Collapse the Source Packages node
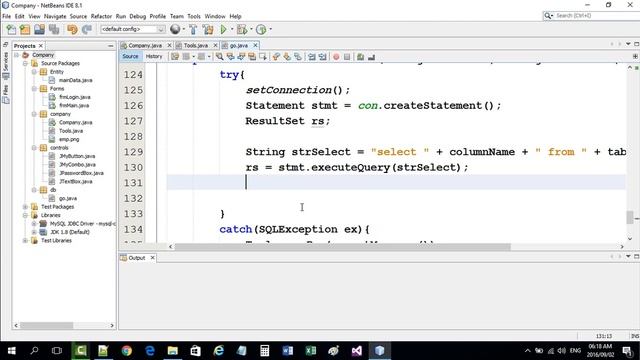Image resolution: width=640 pixels, height=360 pixels. (25, 63)
